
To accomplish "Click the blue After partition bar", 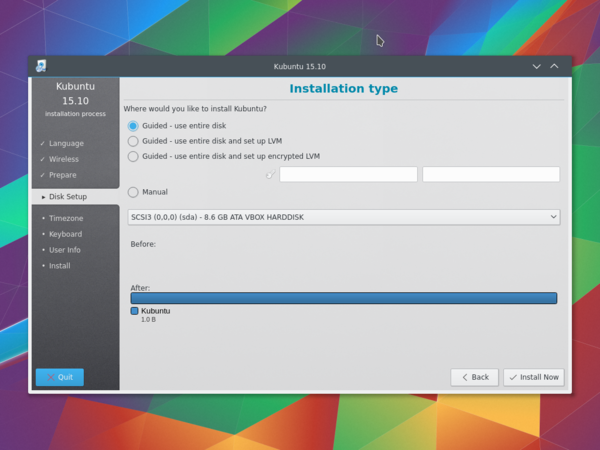I will point(343,298).
